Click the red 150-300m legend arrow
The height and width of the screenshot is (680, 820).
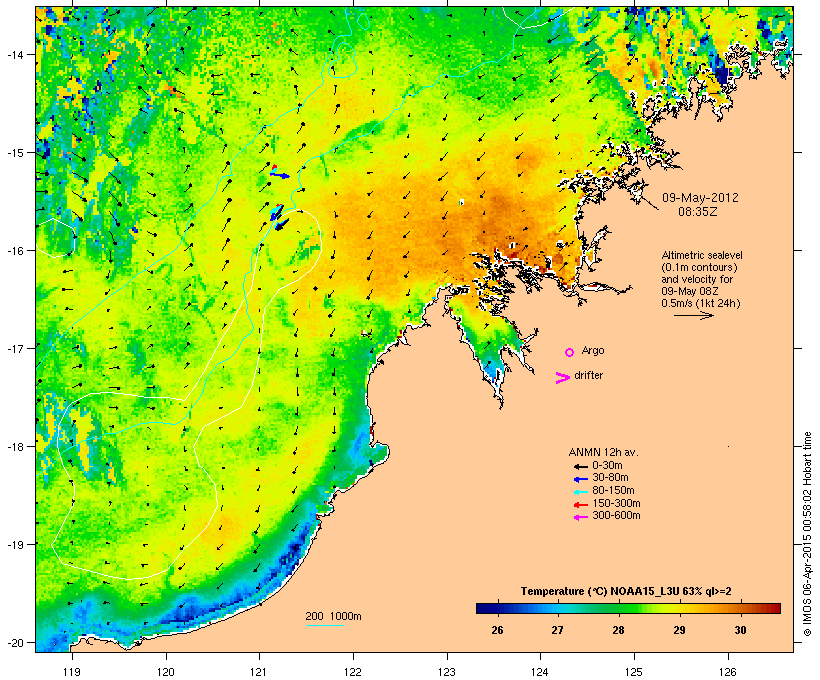click(580, 505)
